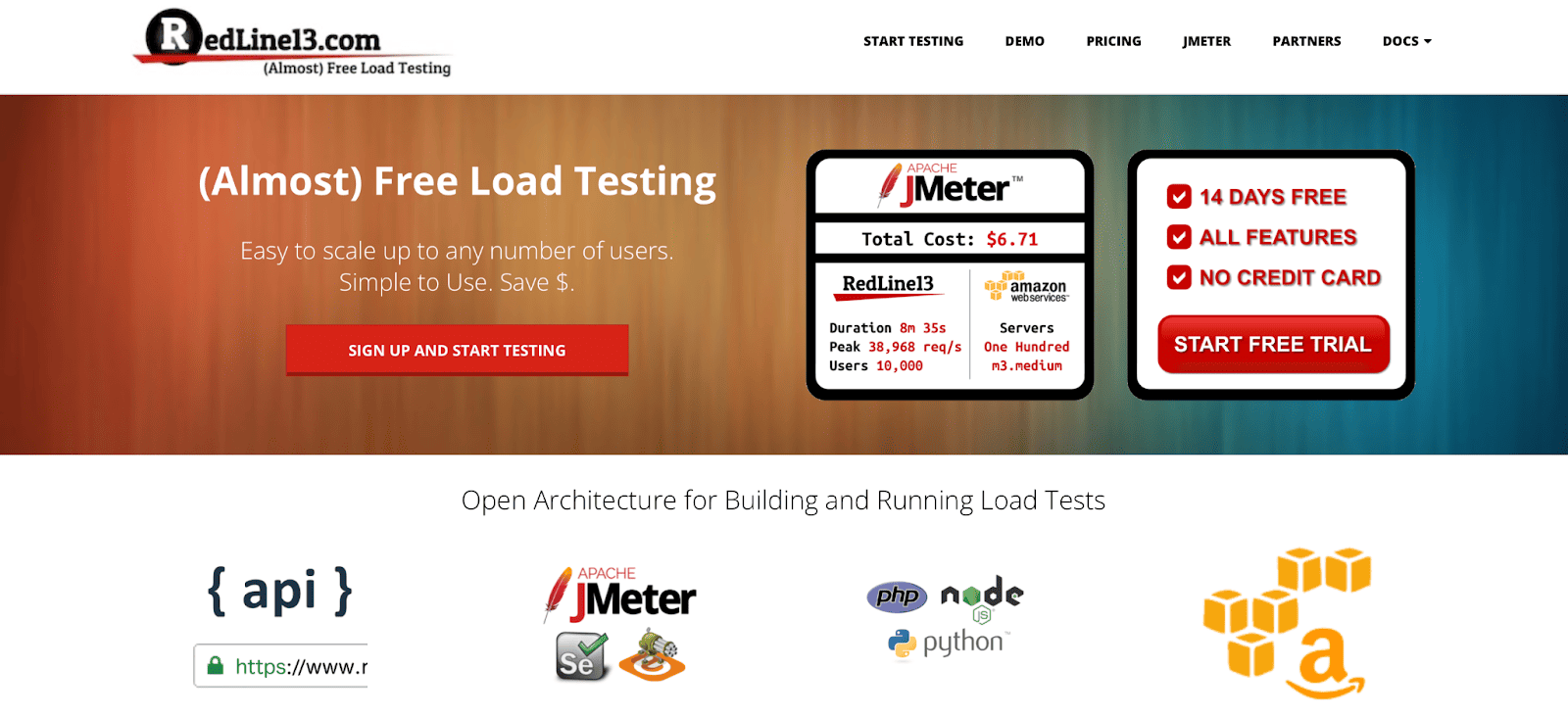Click the large Apache JMeter logo below heading
The image size is (1568, 717).
(x=619, y=595)
